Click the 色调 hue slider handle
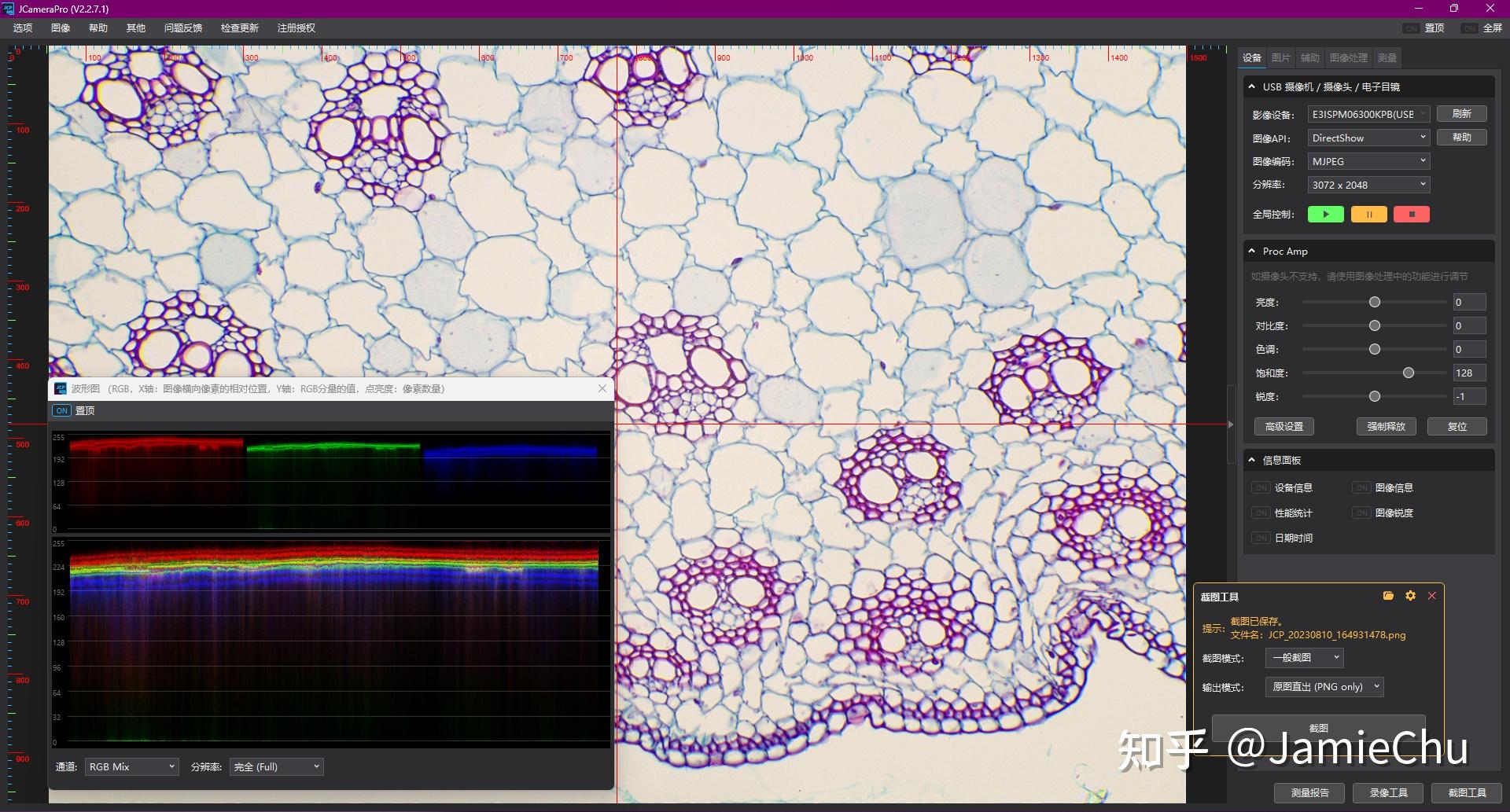The height and width of the screenshot is (812, 1510). pos(1375,349)
